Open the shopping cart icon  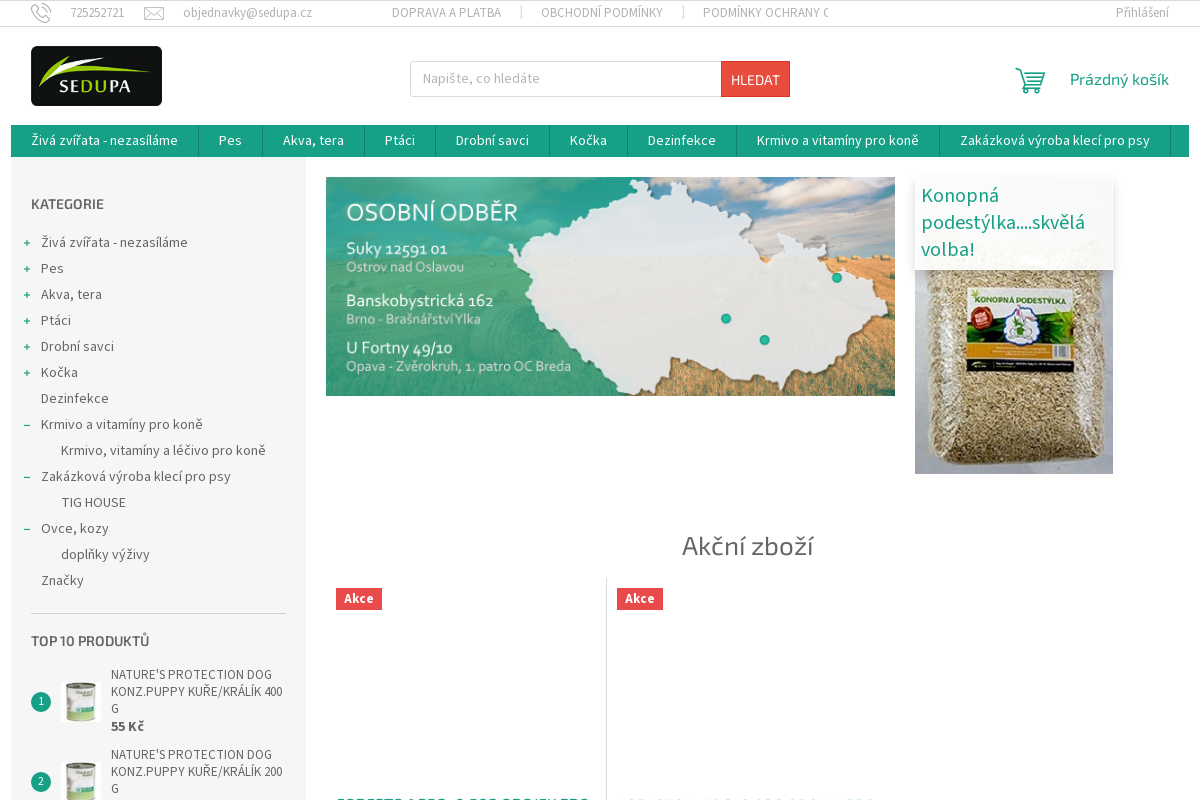tap(1030, 80)
